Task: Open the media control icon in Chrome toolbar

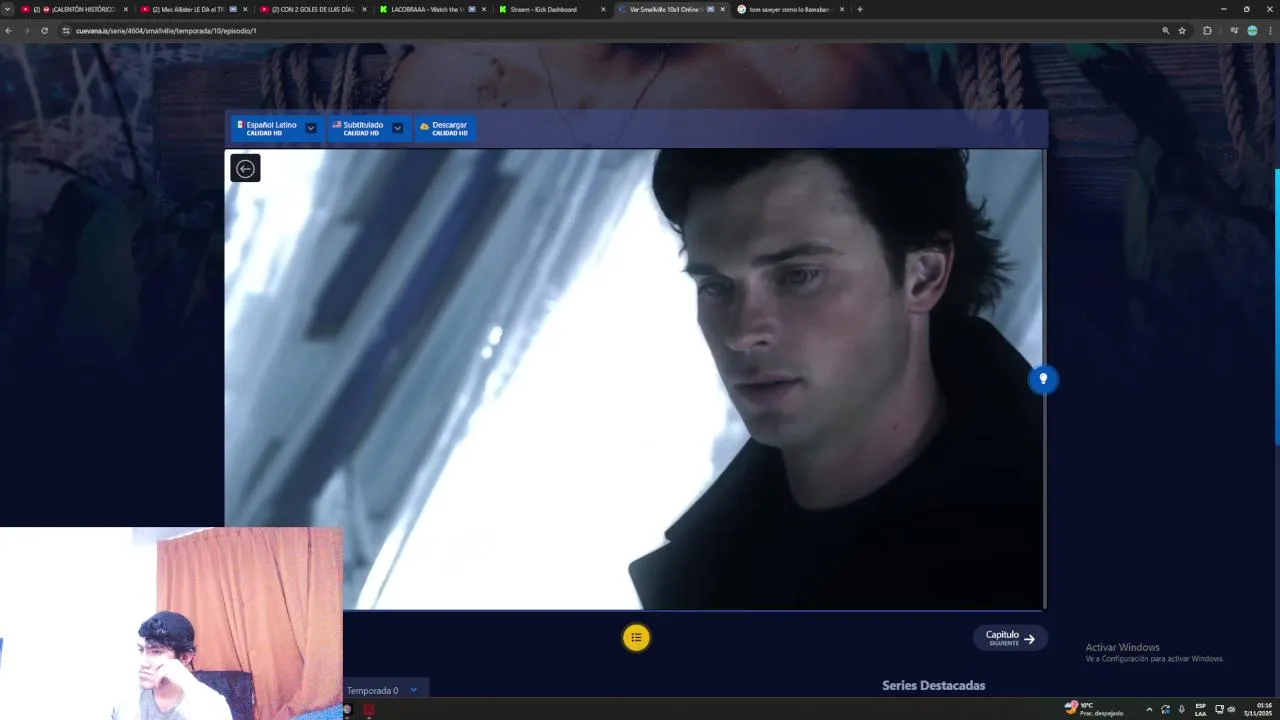Action: pos(1234,31)
